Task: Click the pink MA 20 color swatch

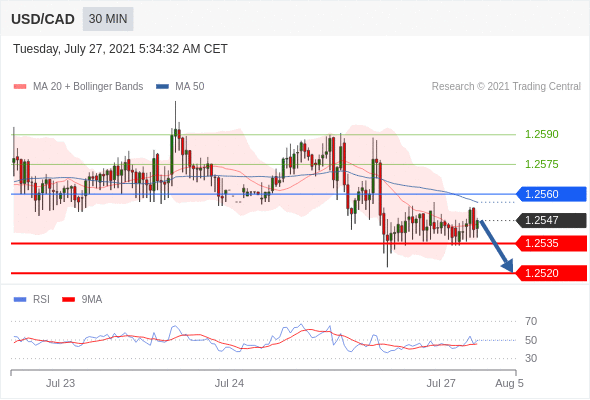Action: point(20,87)
